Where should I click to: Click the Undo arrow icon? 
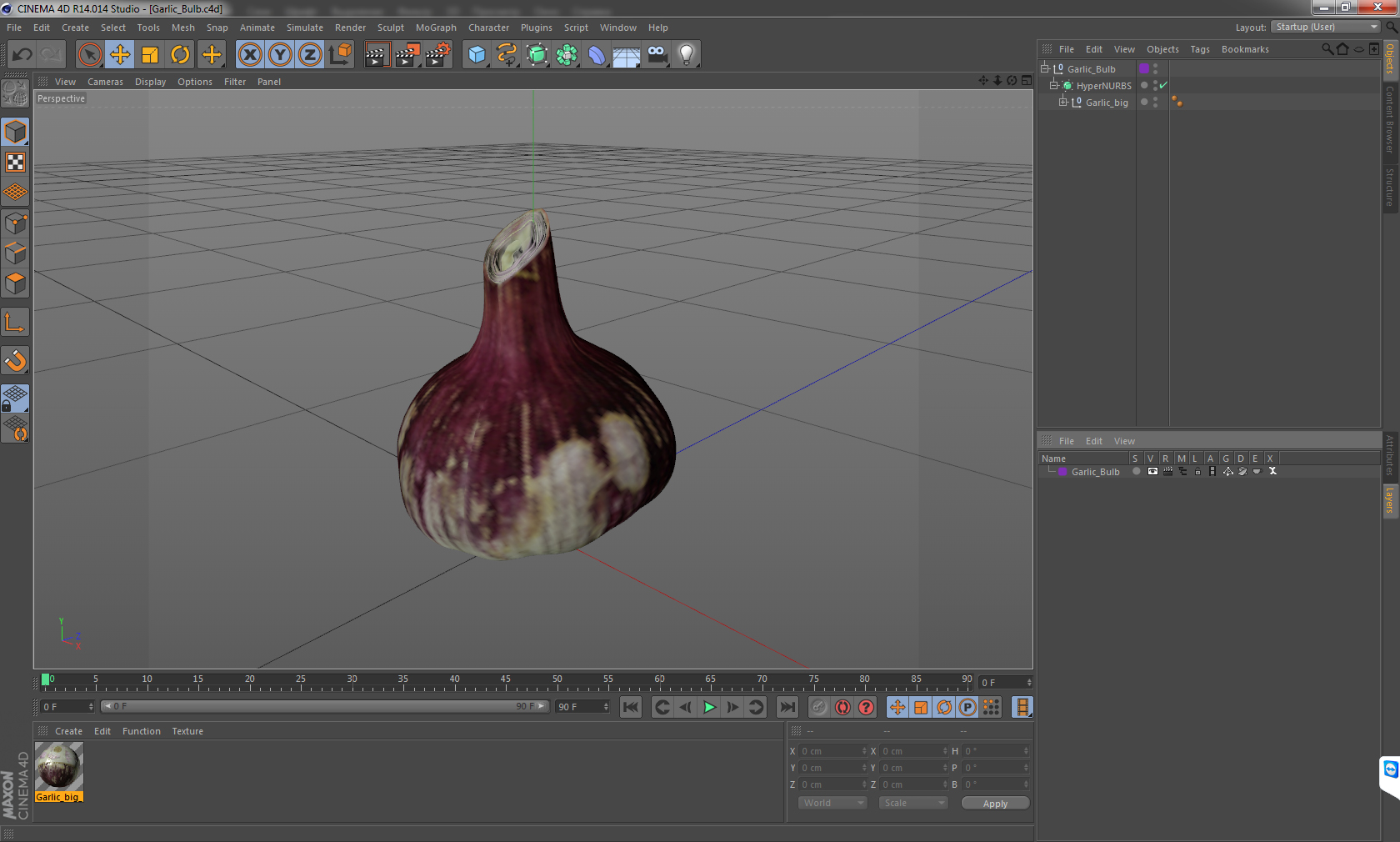pos(22,55)
